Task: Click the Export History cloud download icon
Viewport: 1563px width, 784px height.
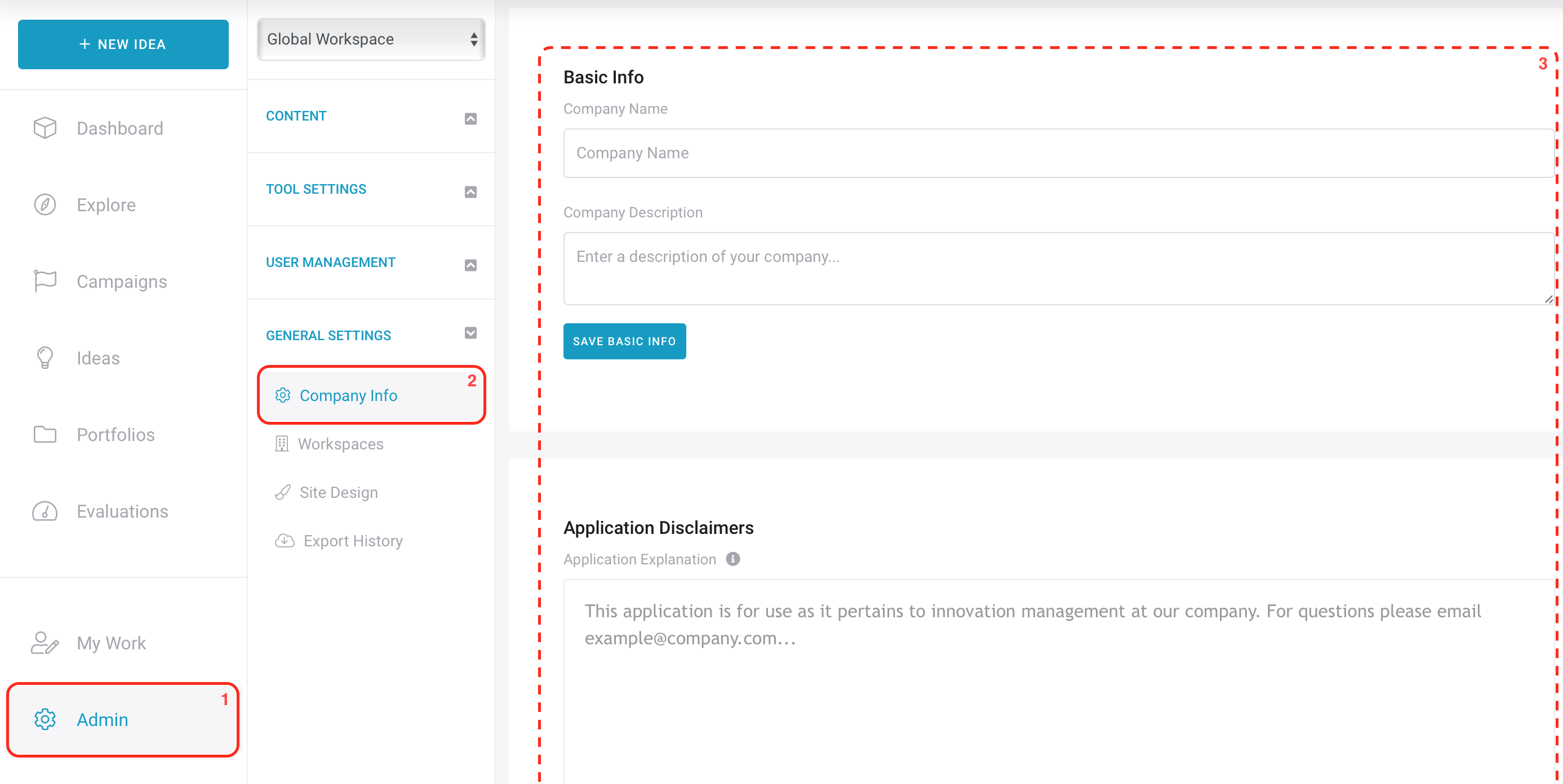Action: 285,540
